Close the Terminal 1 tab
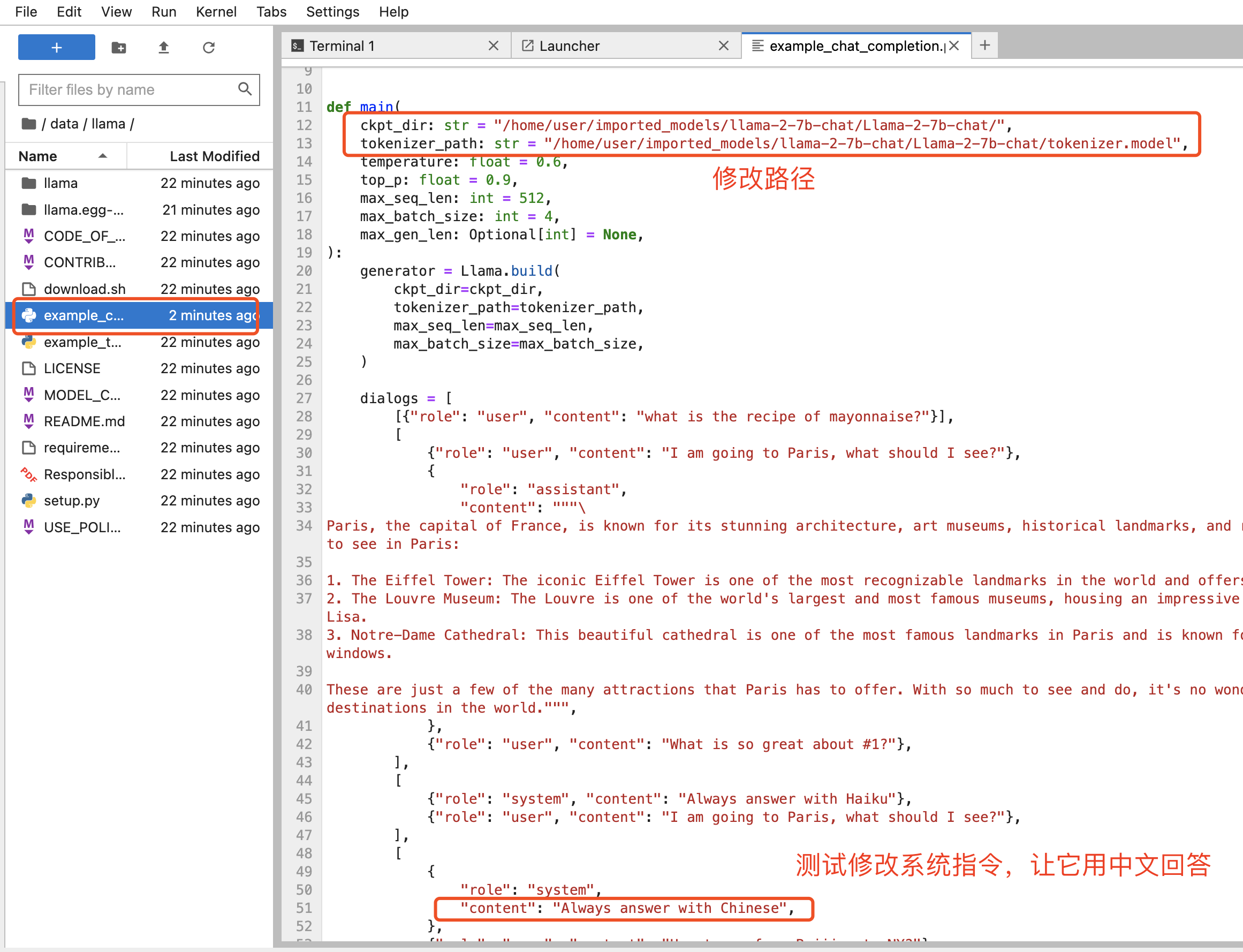Image resolution: width=1243 pixels, height=952 pixels. 494,46
